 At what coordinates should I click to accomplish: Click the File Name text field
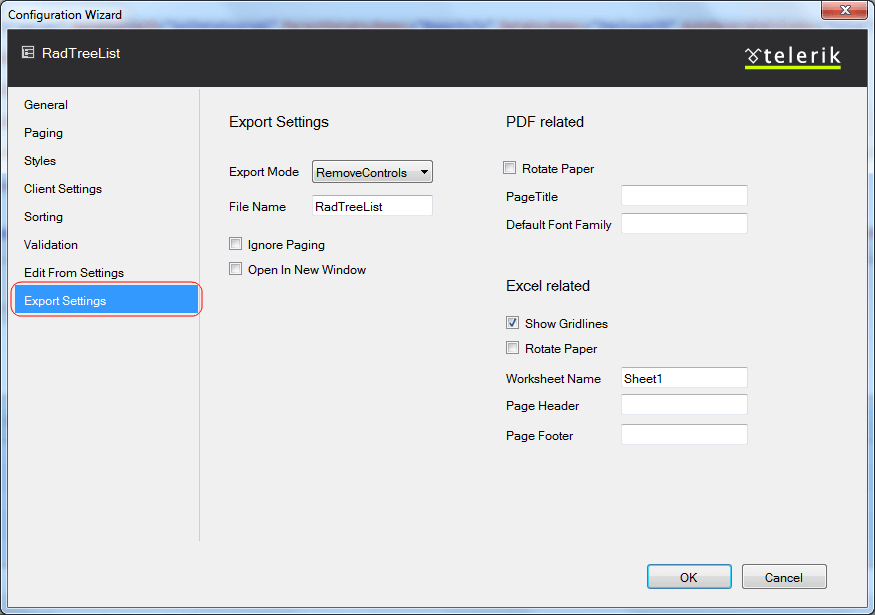(372, 206)
